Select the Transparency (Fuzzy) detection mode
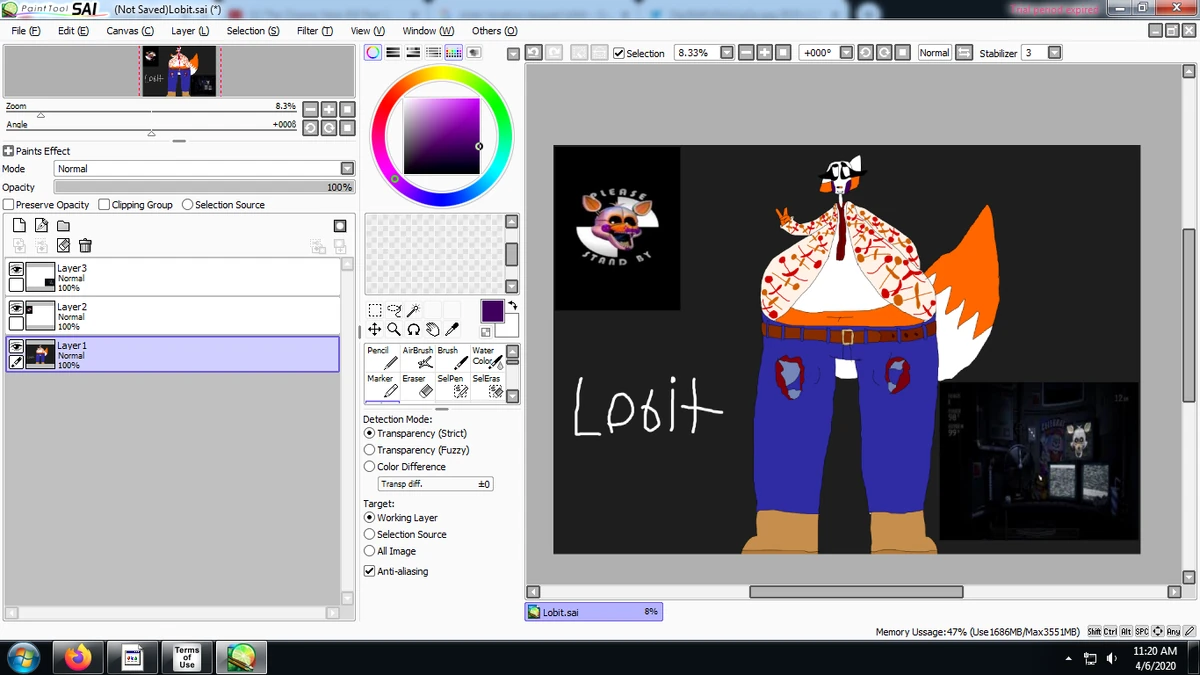1200x675 pixels. coord(370,450)
